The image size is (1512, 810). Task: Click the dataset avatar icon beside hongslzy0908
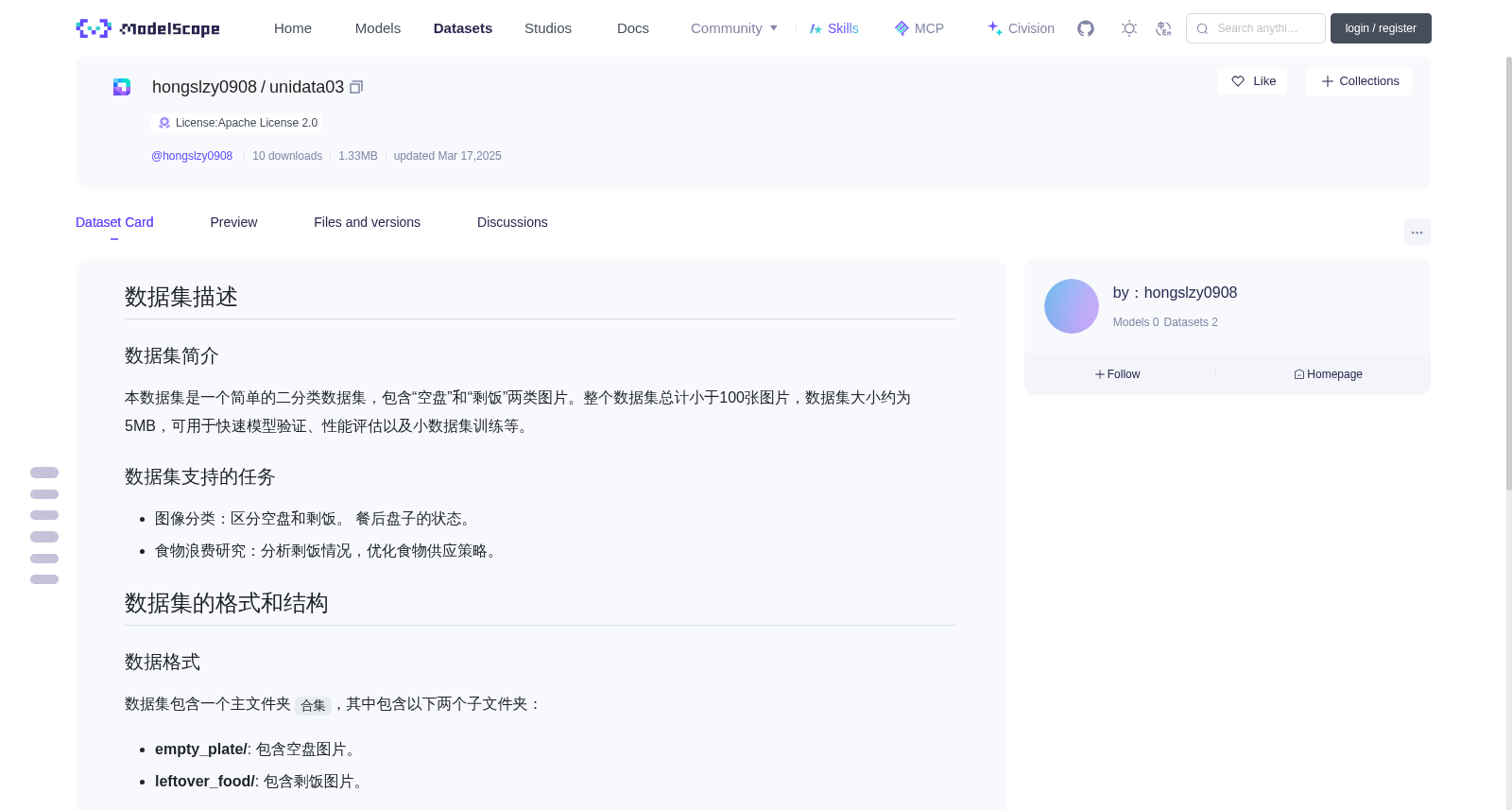[122, 87]
